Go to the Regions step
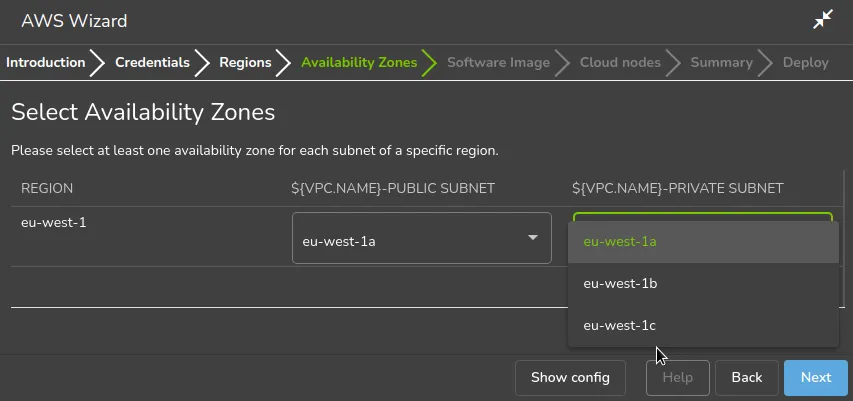Viewport: 853px width, 401px height. 245,63
